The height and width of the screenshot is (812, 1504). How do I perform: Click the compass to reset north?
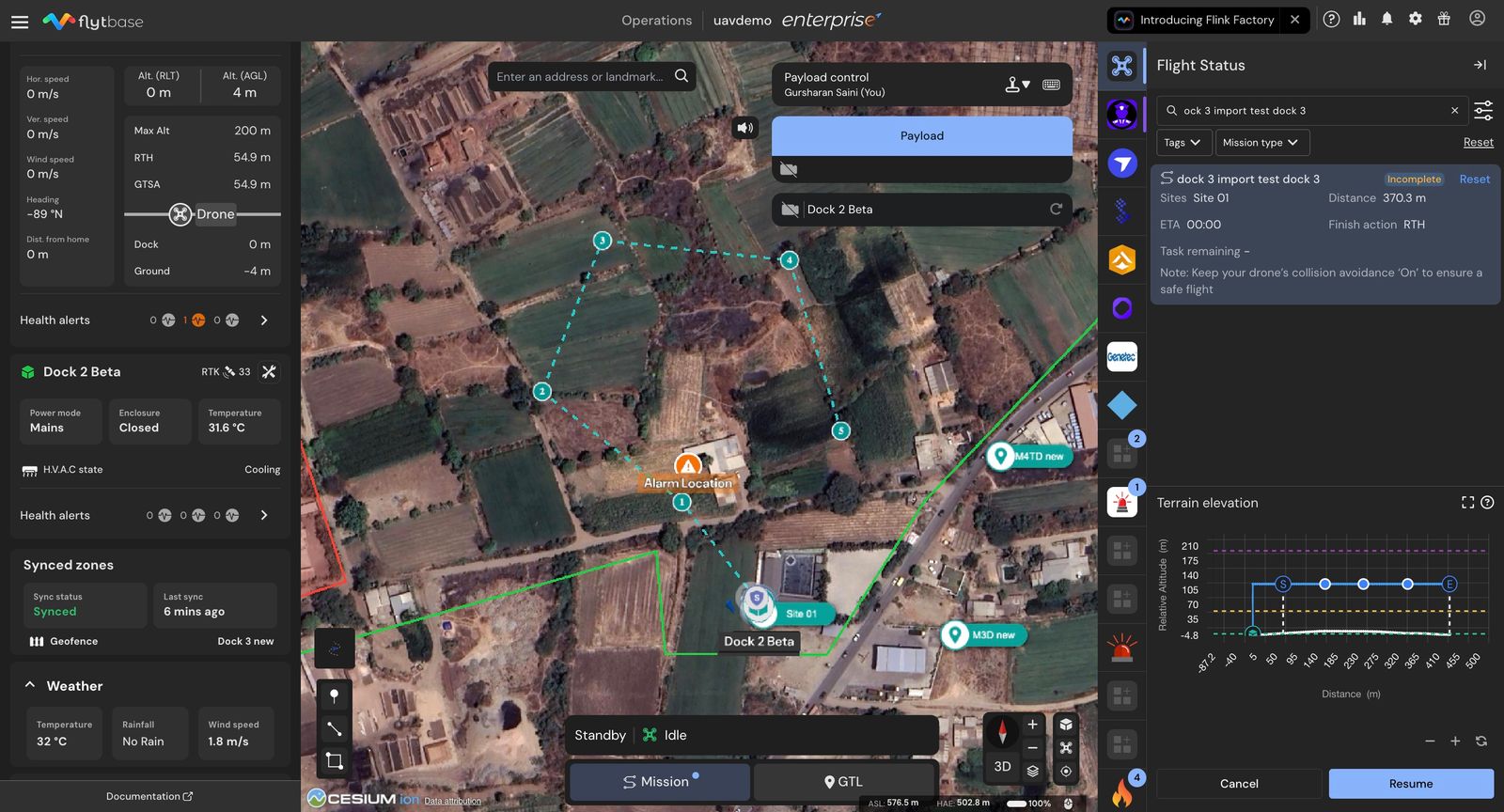point(1002,731)
